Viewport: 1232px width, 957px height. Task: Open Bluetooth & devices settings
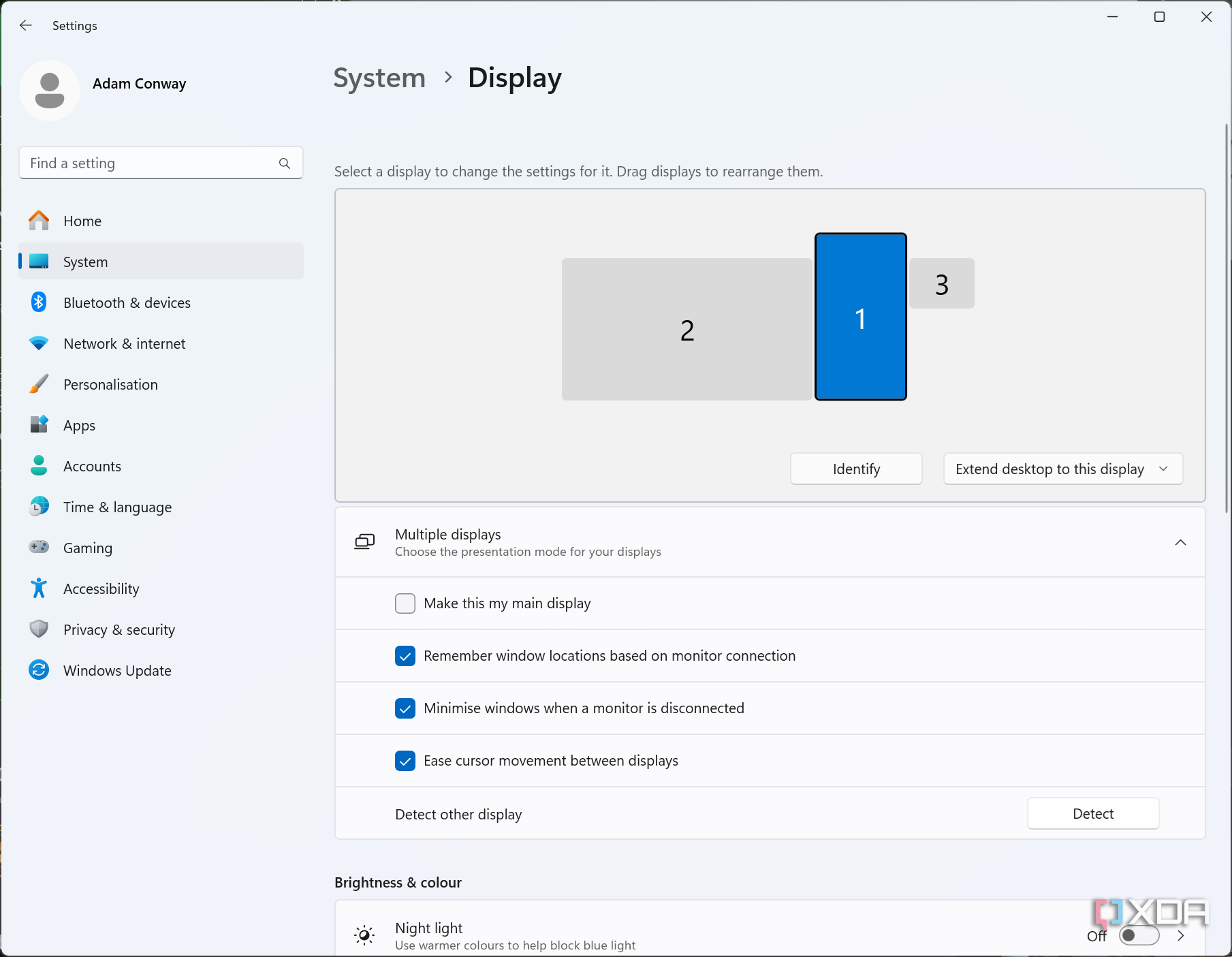pyautogui.click(x=127, y=302)
